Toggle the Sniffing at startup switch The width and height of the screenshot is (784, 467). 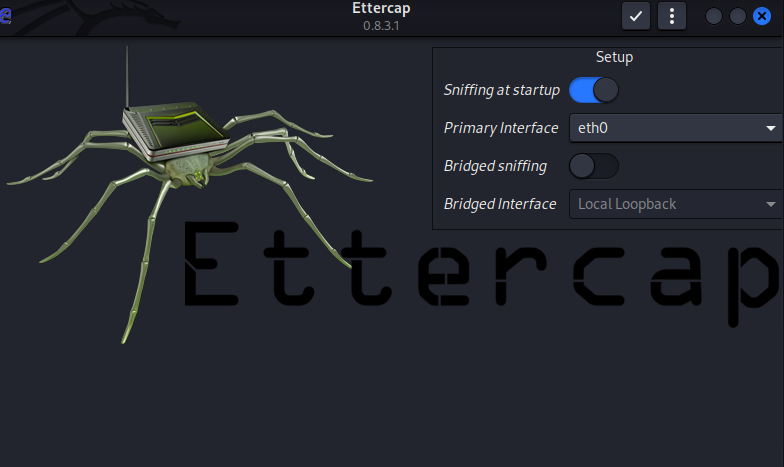tap(594, 90)
